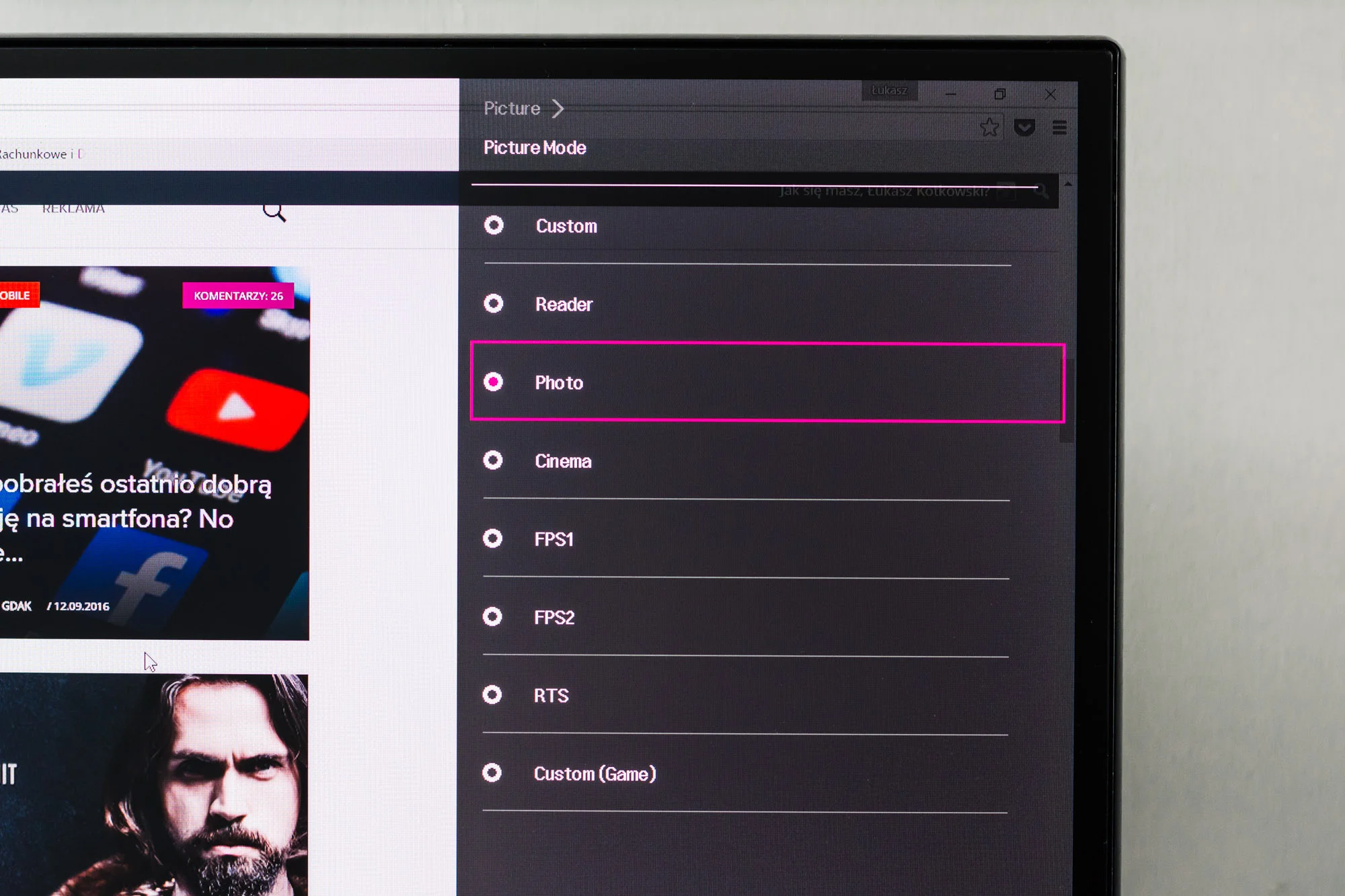Click the website search magnifier icon

(x=274, y=212)
